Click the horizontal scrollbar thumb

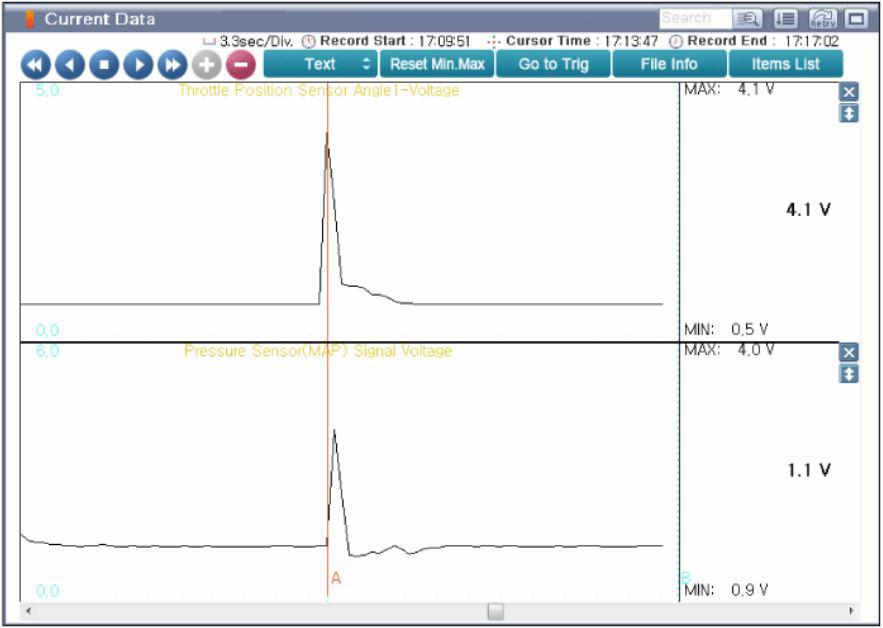[495, 611]
